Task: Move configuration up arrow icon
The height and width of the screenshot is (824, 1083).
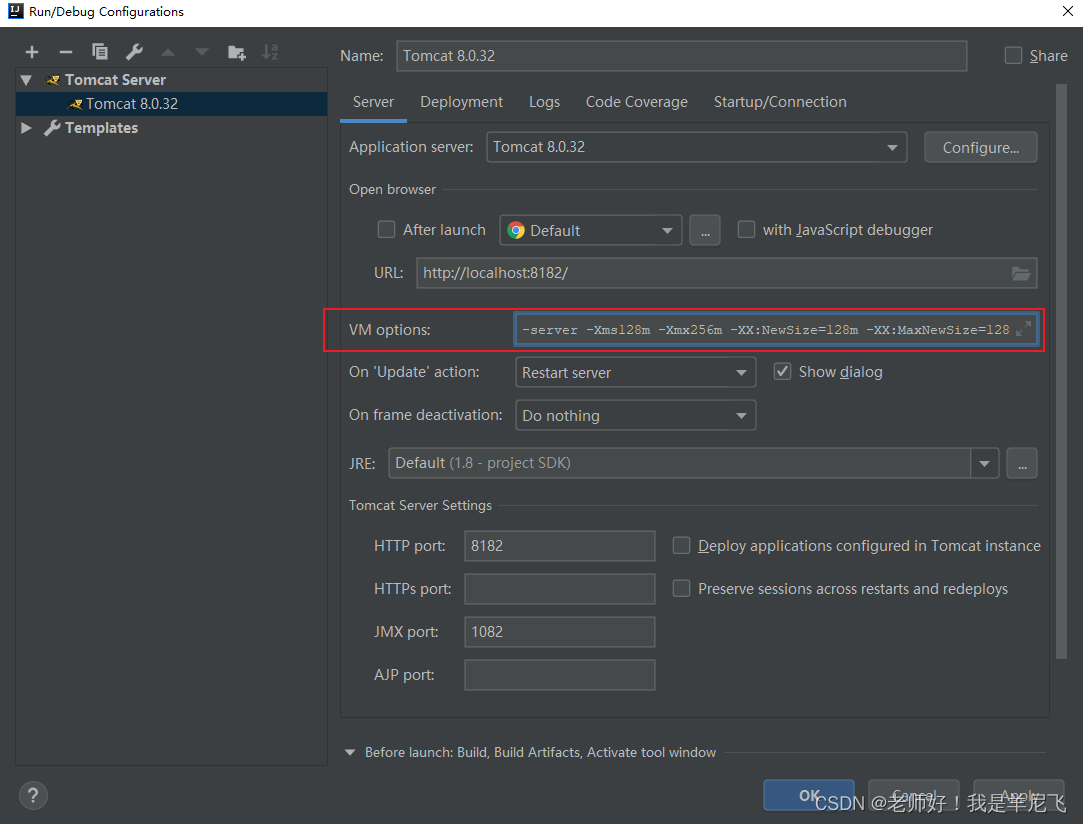Action: pos(168,52)
